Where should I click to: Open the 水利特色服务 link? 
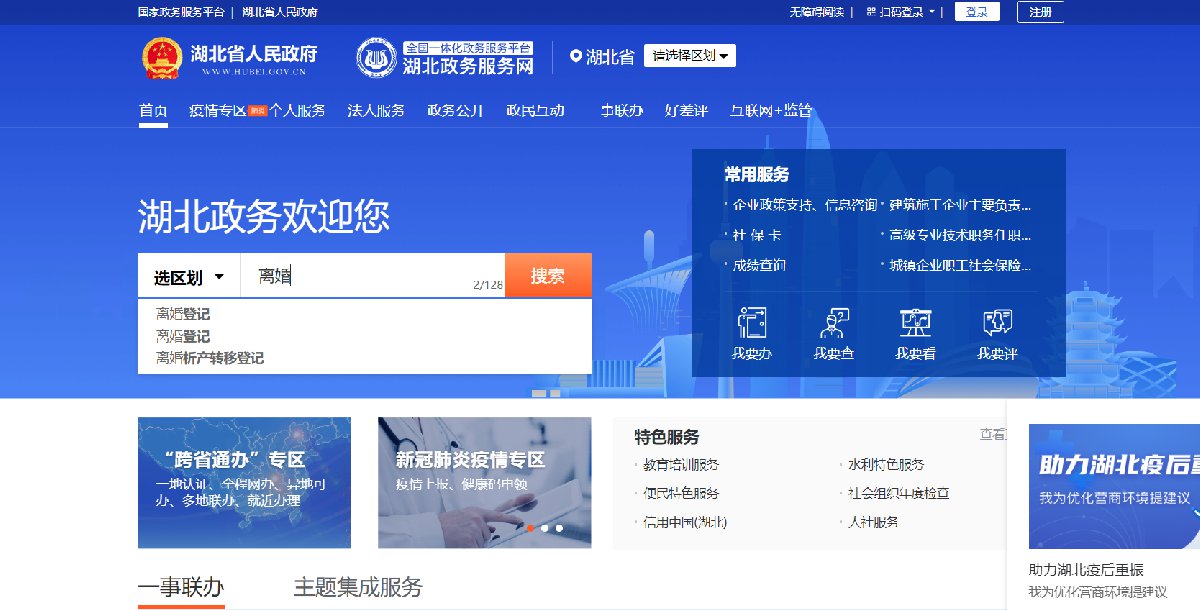[x=886, y=465]
